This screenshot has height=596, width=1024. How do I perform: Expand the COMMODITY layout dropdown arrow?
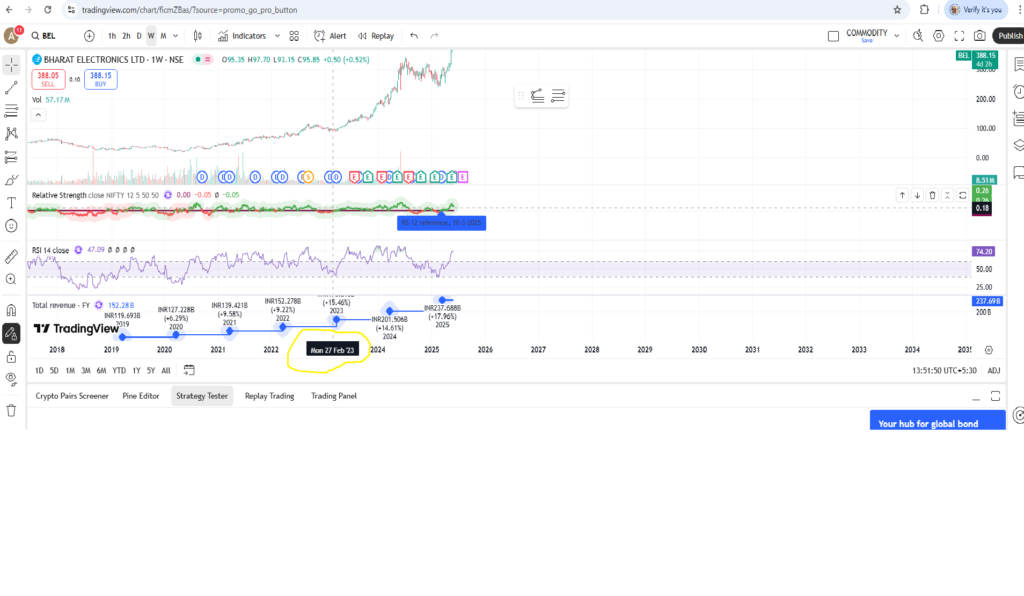897,36
